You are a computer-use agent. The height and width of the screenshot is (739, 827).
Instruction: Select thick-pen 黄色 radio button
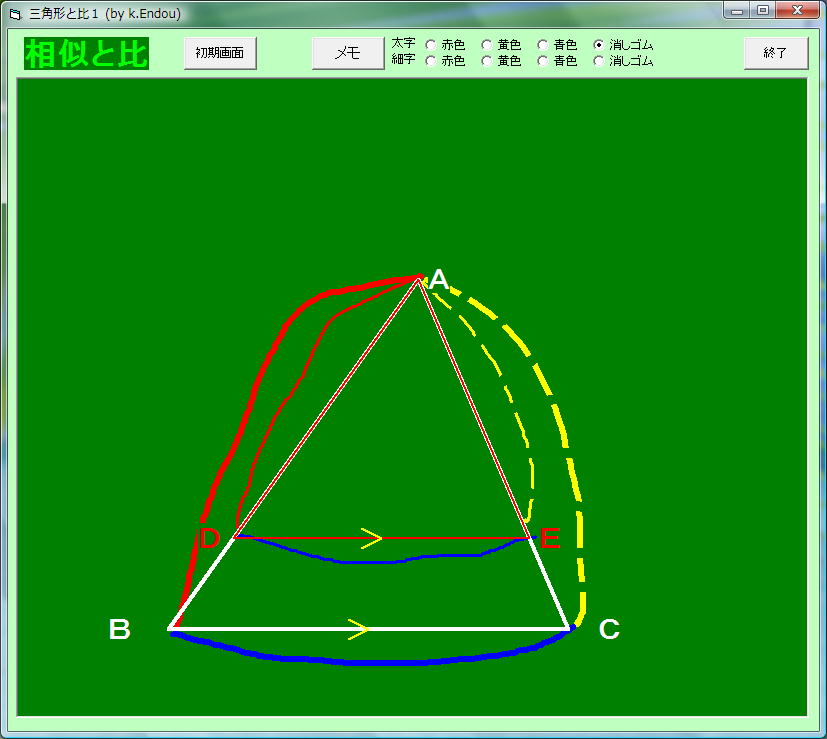(x=487, y=45)
